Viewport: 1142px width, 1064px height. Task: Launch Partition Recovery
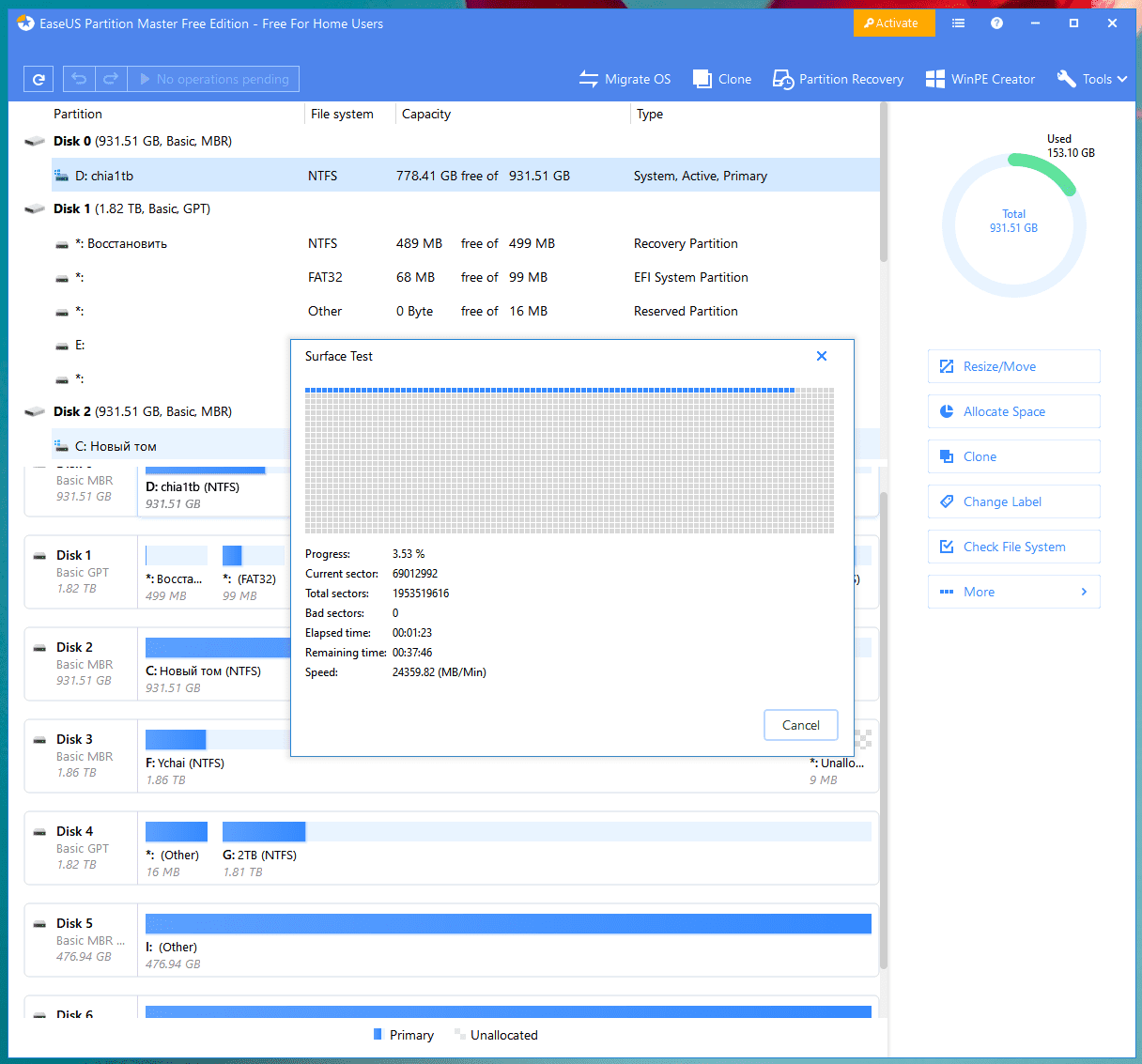coord(838,79)
